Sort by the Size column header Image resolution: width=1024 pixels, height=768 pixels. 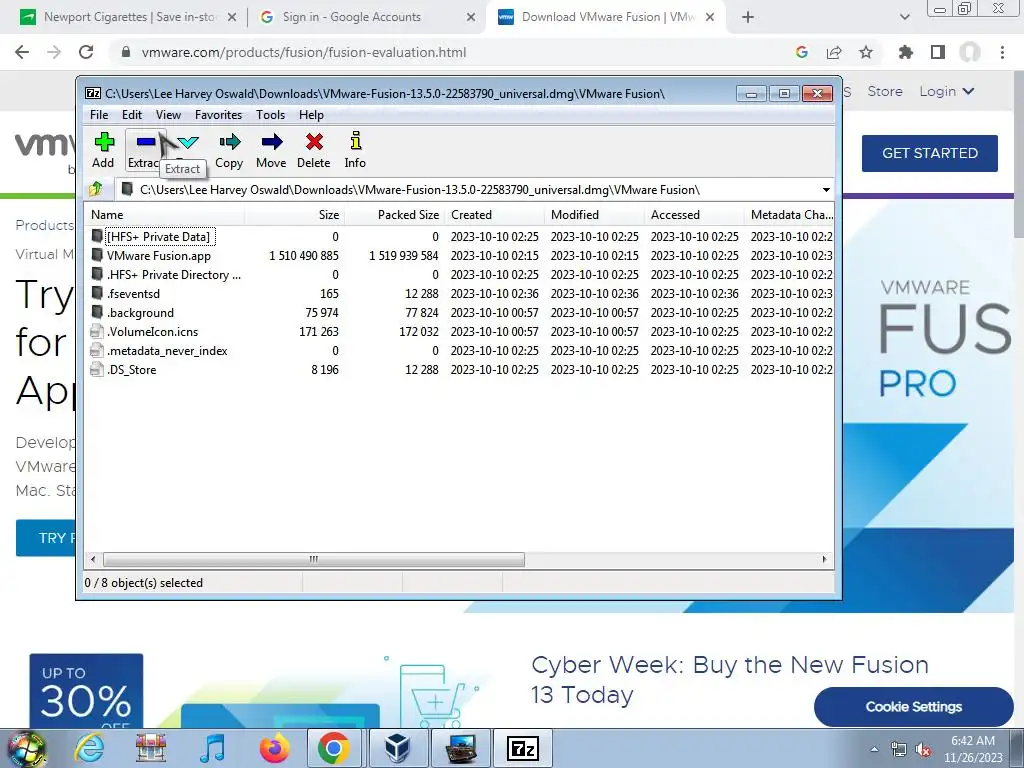(295, 215)
